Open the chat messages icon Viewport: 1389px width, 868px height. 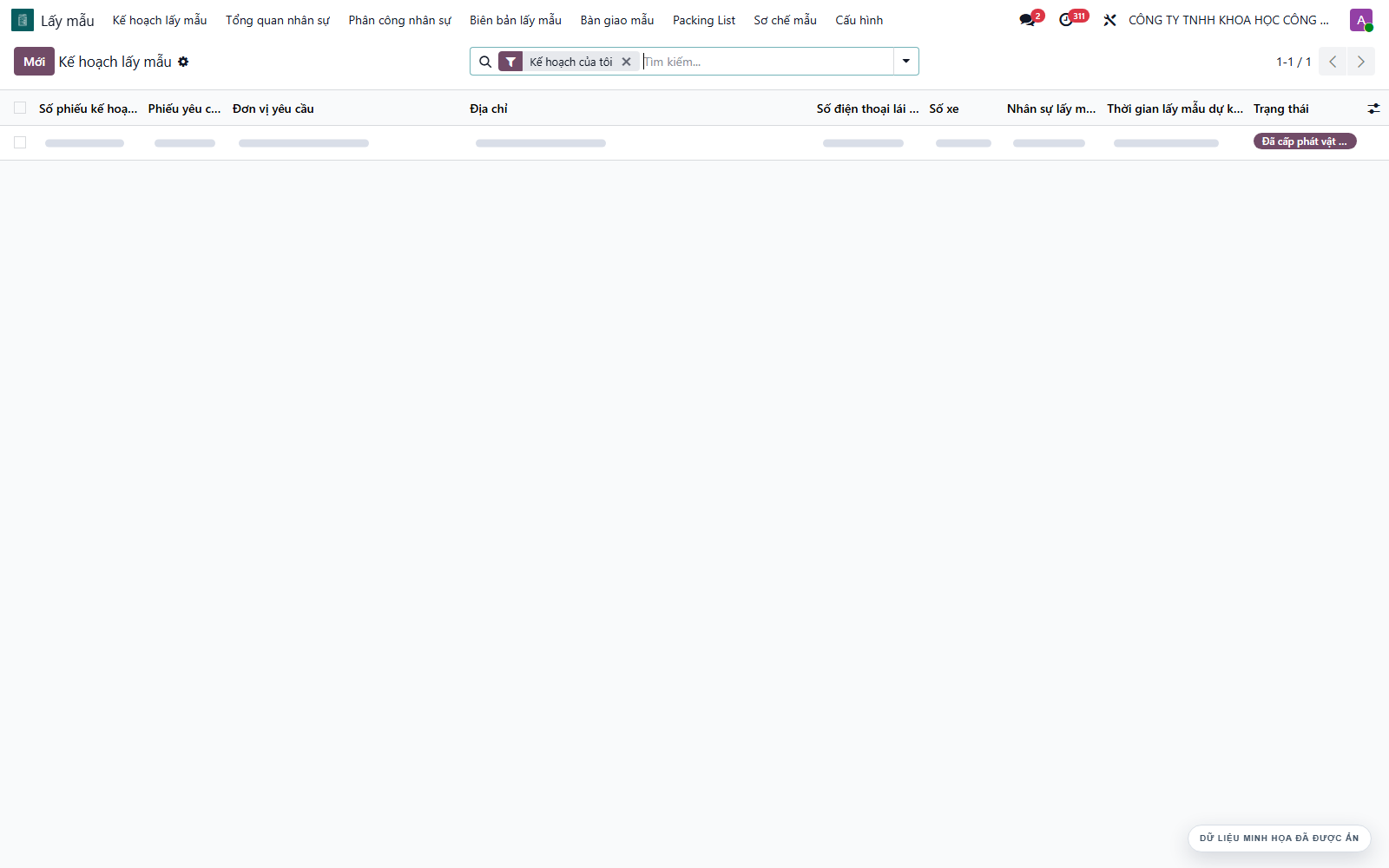[1028, 20]
